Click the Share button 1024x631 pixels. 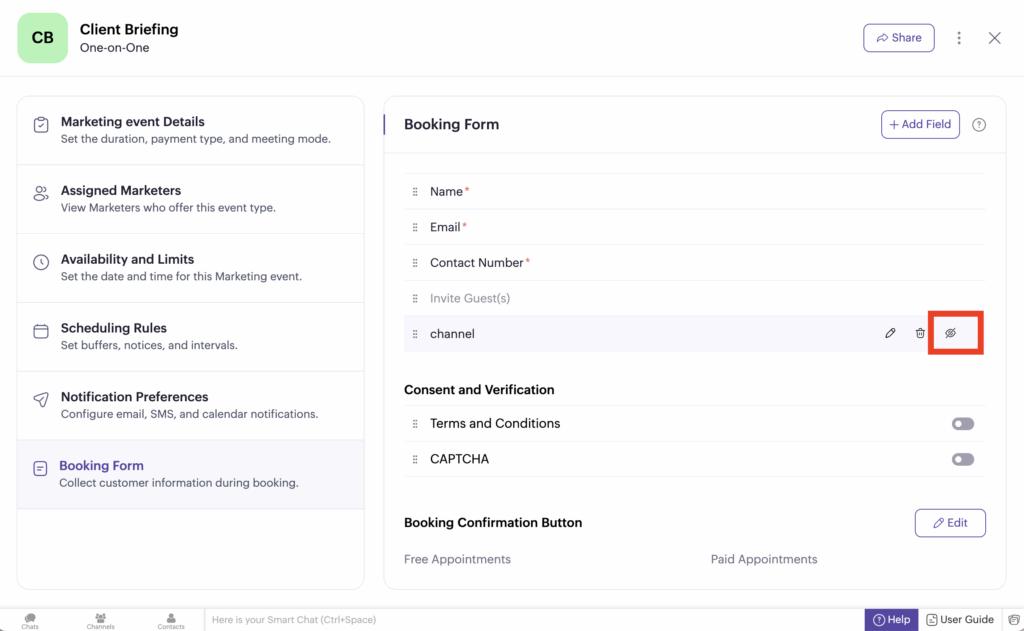898,38
